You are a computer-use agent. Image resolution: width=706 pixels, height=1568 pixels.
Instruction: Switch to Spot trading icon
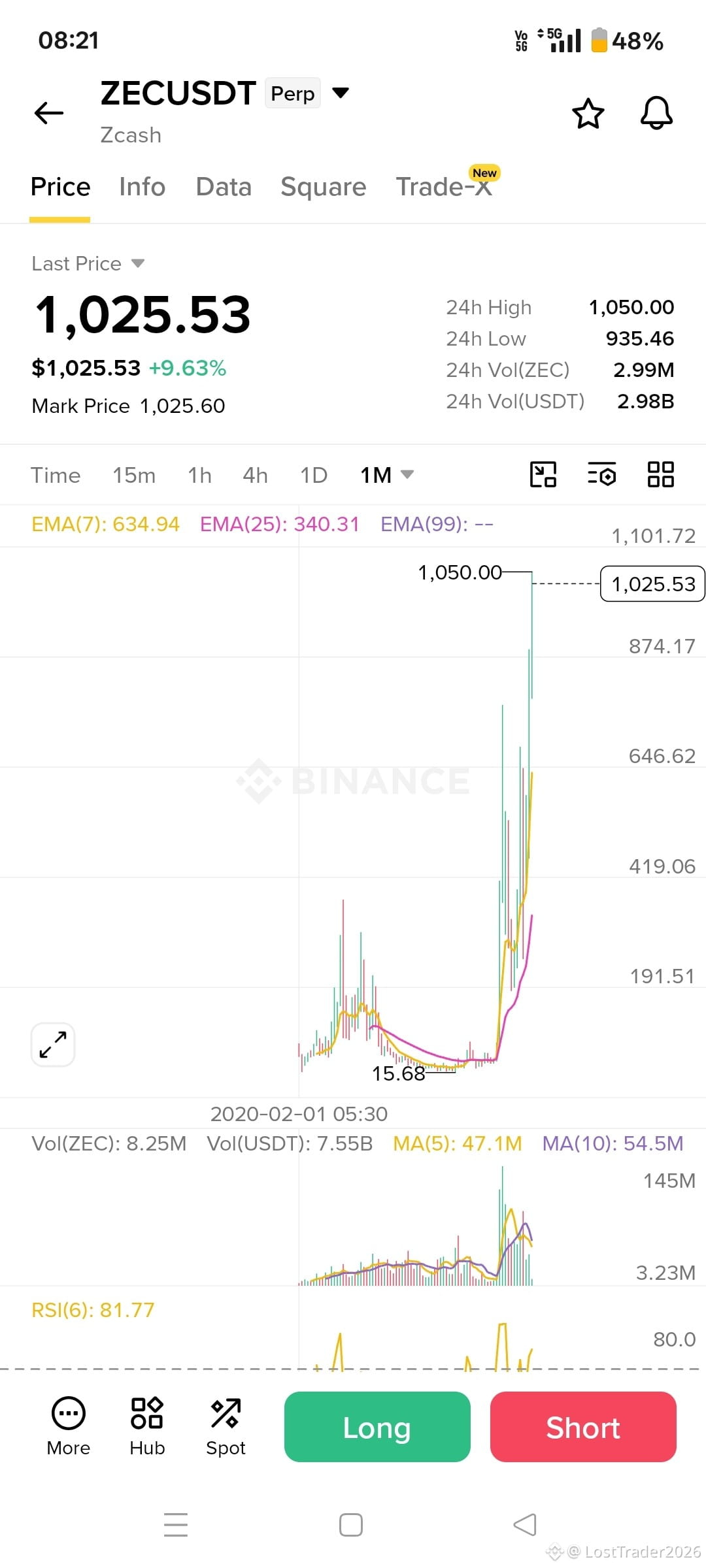(226, 1427)
